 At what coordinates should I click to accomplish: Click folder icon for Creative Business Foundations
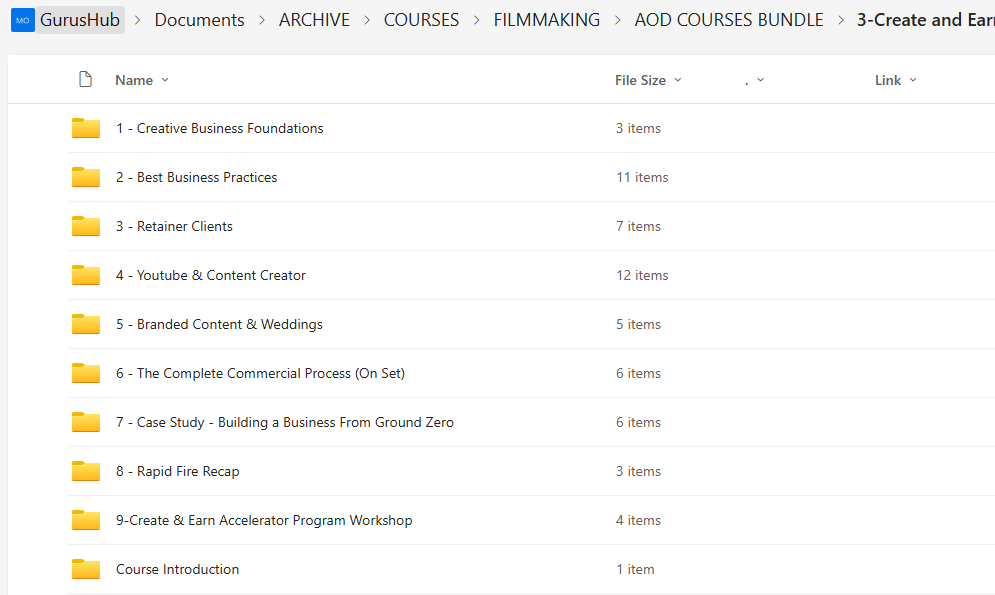click(86, 128)
